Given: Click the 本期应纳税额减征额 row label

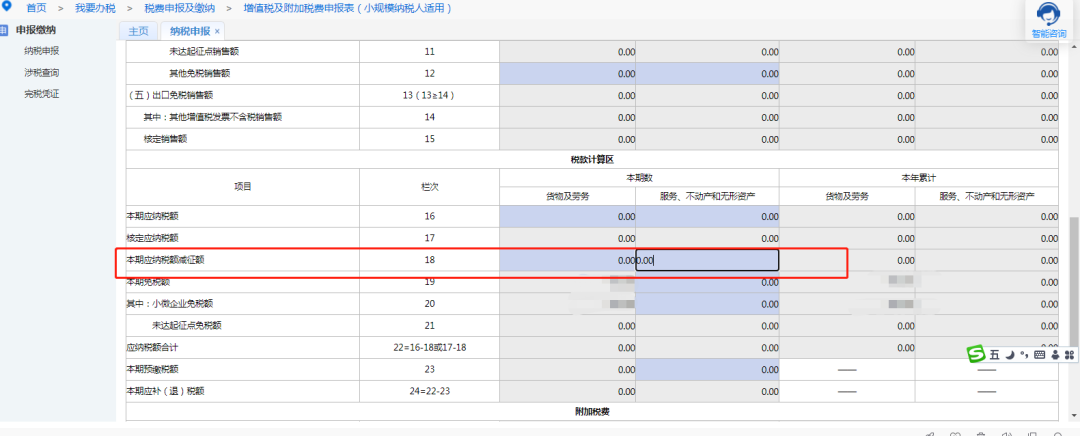Looking at the screenshot, I should (165, 260).
